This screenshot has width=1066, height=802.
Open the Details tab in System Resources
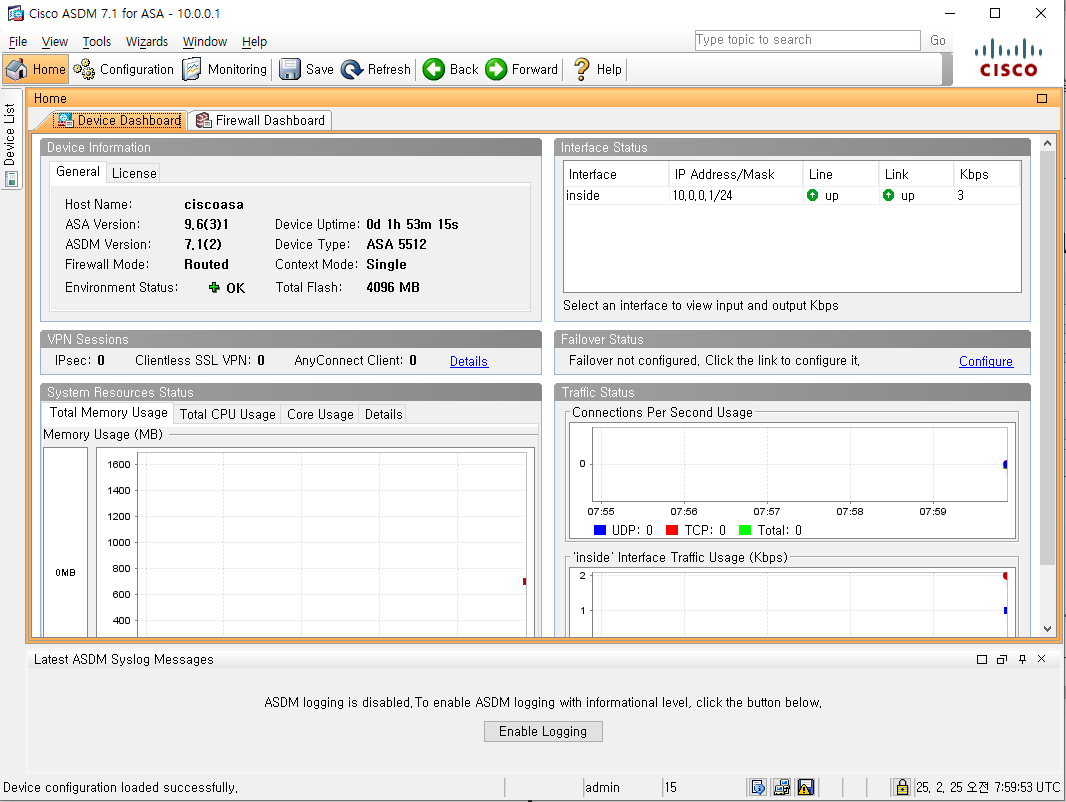coord(383,415)
